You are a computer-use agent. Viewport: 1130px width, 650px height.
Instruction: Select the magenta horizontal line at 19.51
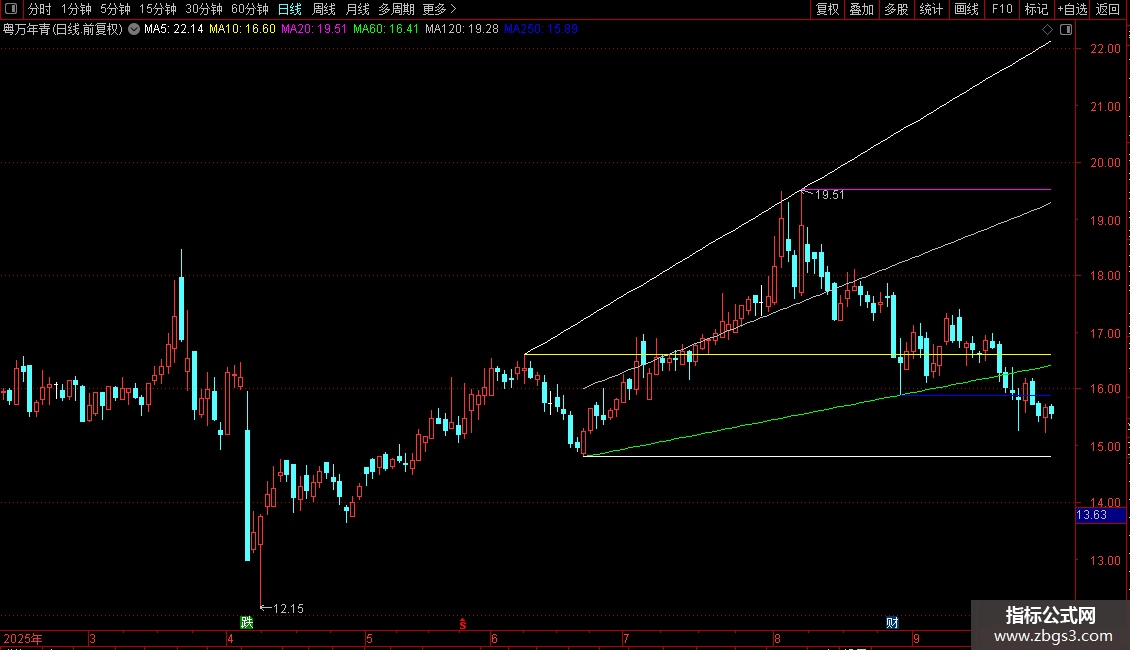(926, 190)
